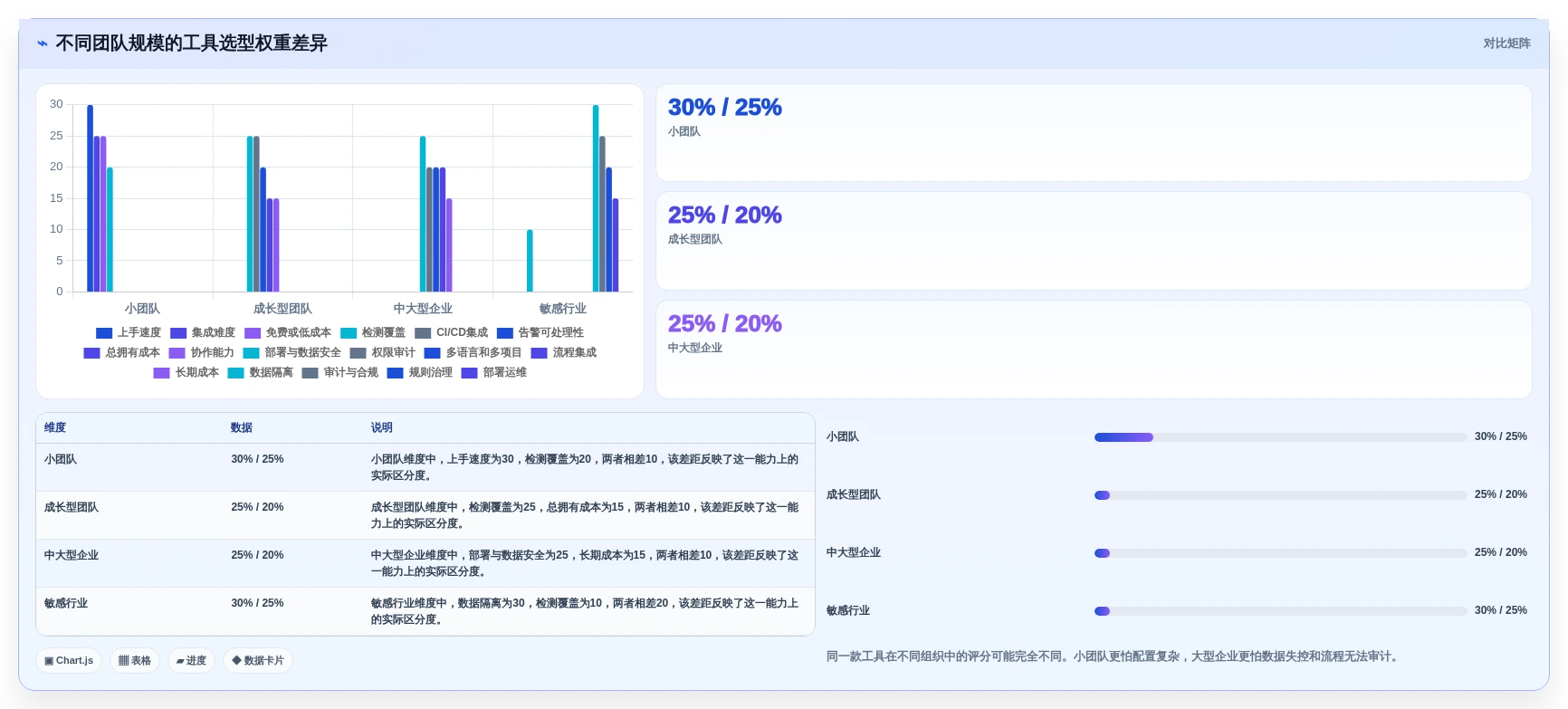Click the footer note starting 同一款工具
The width and height of the screenshot is (1568, 709).
pyautogui.click(x=1114, y=656)
